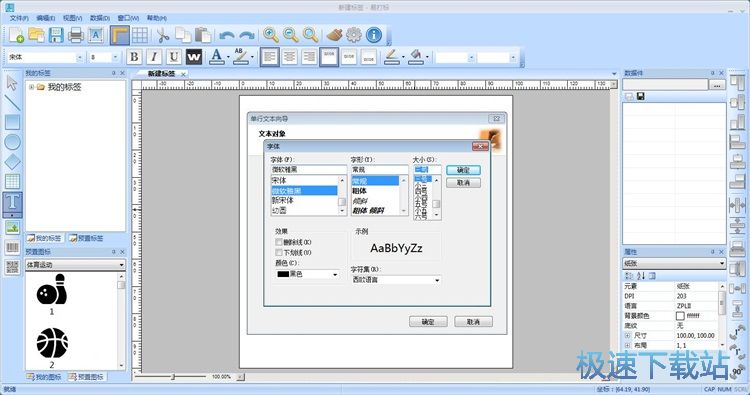Image resolution: width=750 pixels, height=395 pixels.
Task: Open the blue info icon
Action: click(374, 35)
